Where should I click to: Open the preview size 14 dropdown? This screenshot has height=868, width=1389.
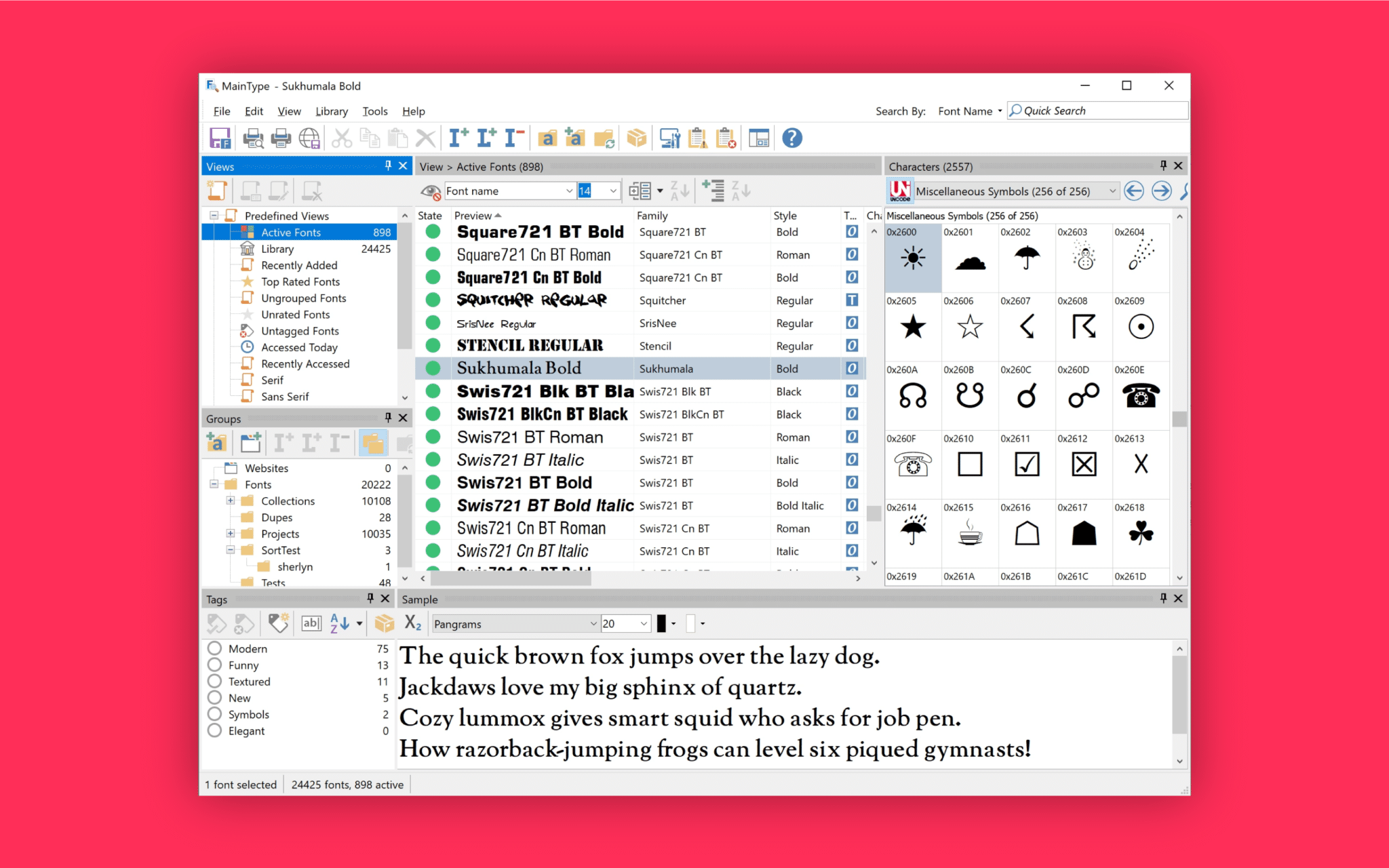click(613, 191)
